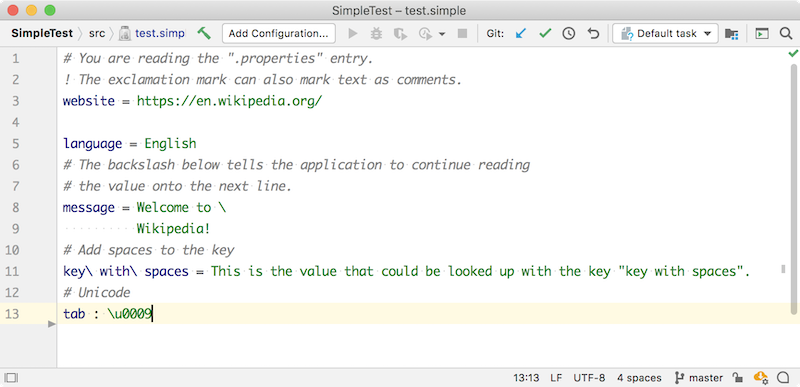800x387 pixels.
Task: Click 13:13 cursor position in status bar
Action: tap(526, 378)
